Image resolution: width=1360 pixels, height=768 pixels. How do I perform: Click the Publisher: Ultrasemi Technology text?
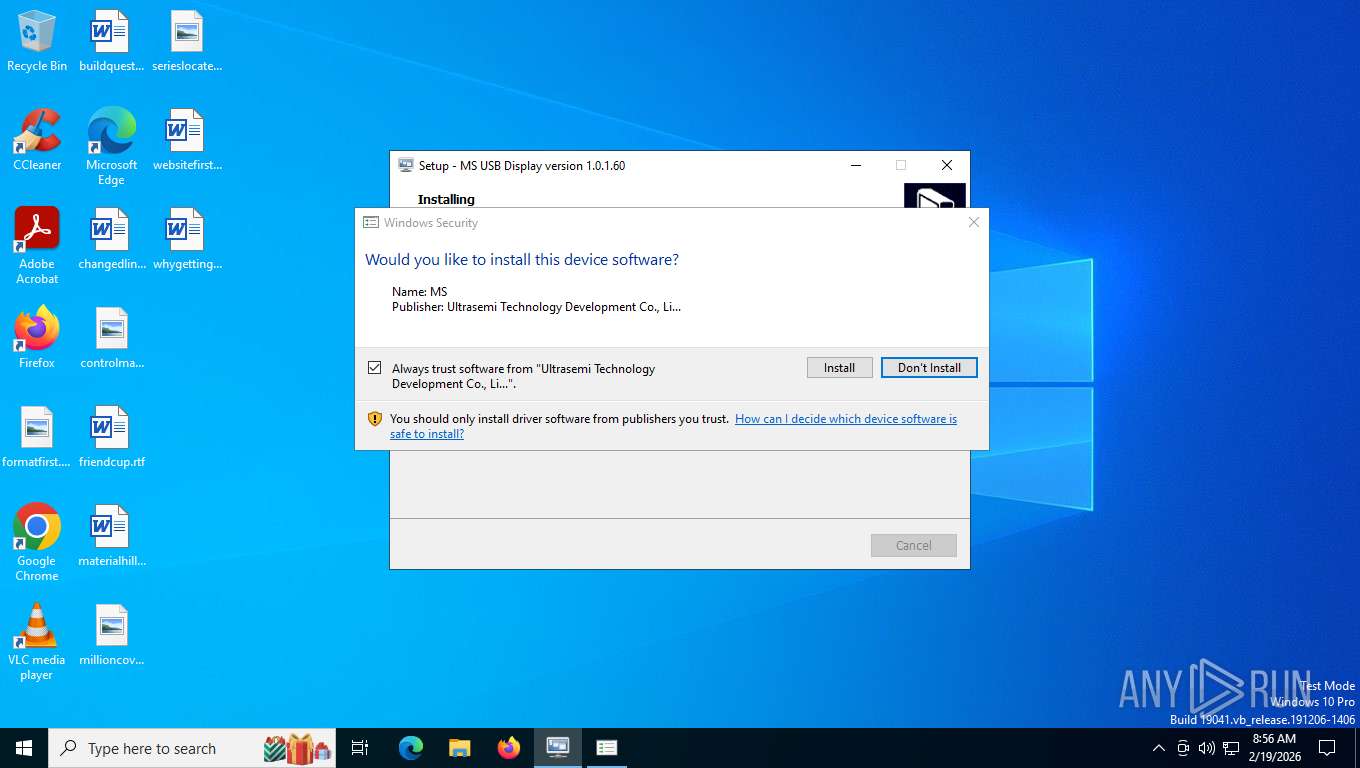pos(536,307)
